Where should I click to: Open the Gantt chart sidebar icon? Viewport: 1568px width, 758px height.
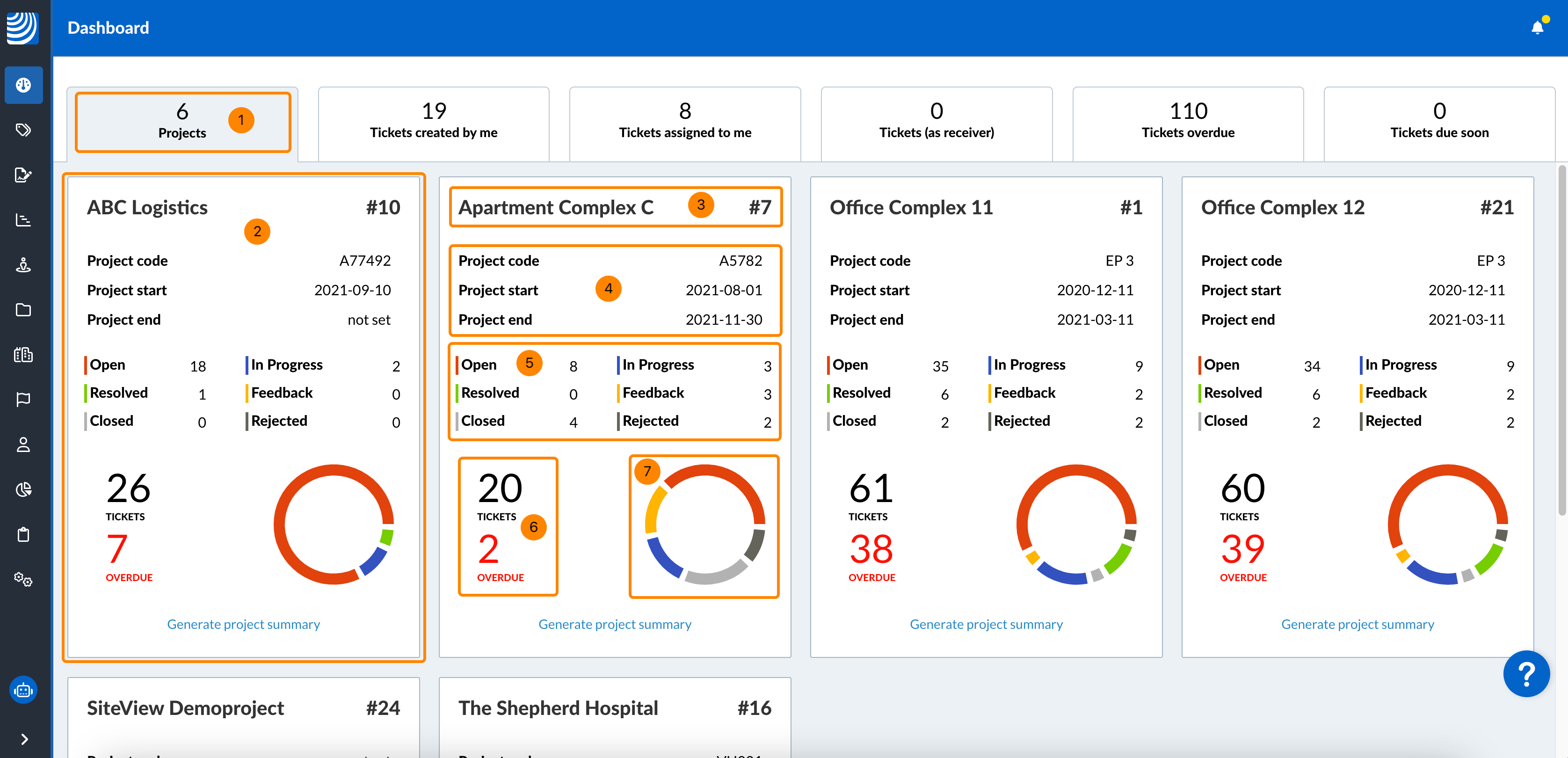[x=23, y=220]
